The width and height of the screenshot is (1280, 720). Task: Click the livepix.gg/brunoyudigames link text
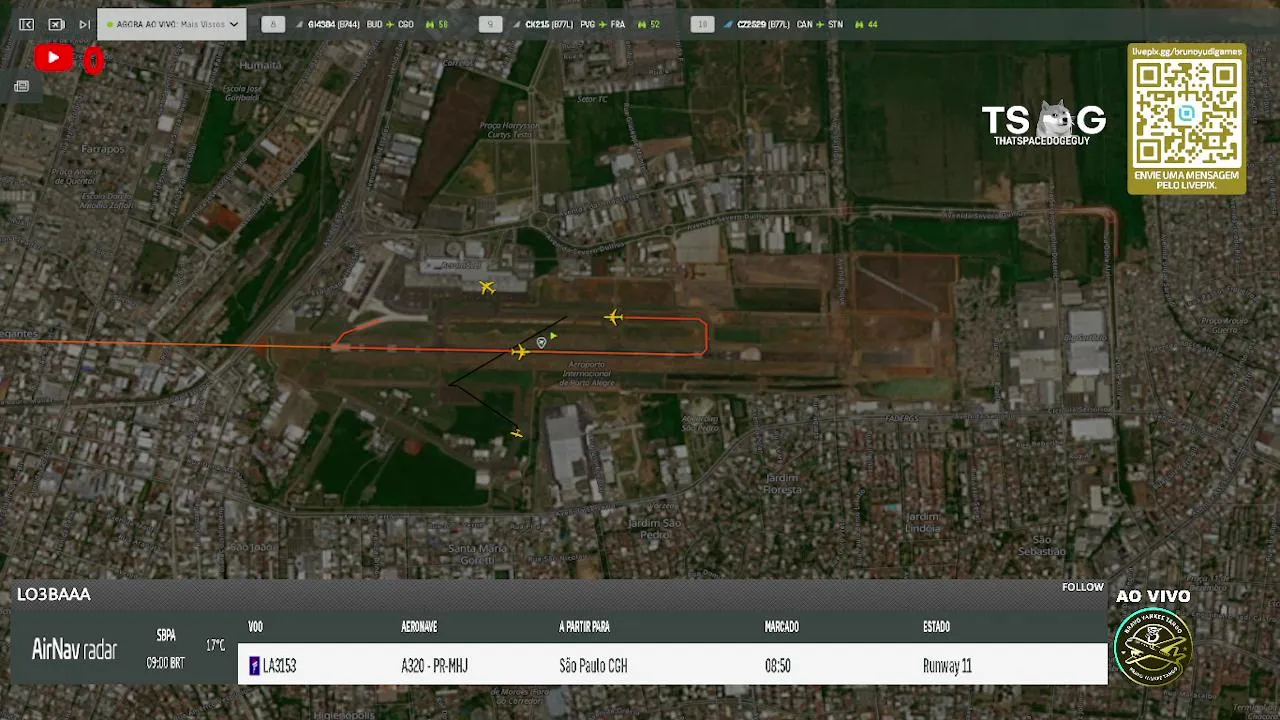coord(1187,51)
